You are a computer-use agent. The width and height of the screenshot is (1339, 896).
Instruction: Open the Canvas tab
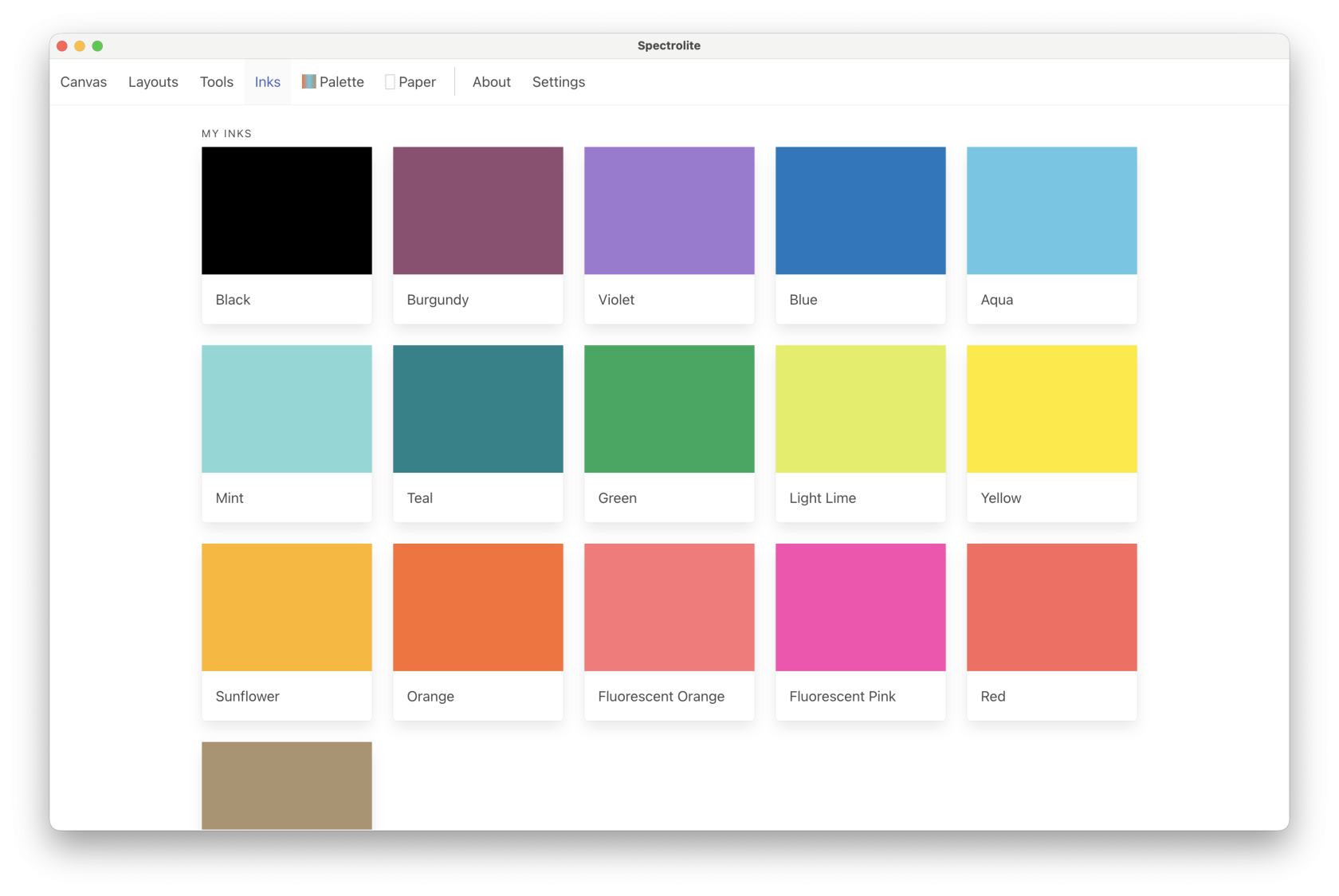click(x=84, y=82)
